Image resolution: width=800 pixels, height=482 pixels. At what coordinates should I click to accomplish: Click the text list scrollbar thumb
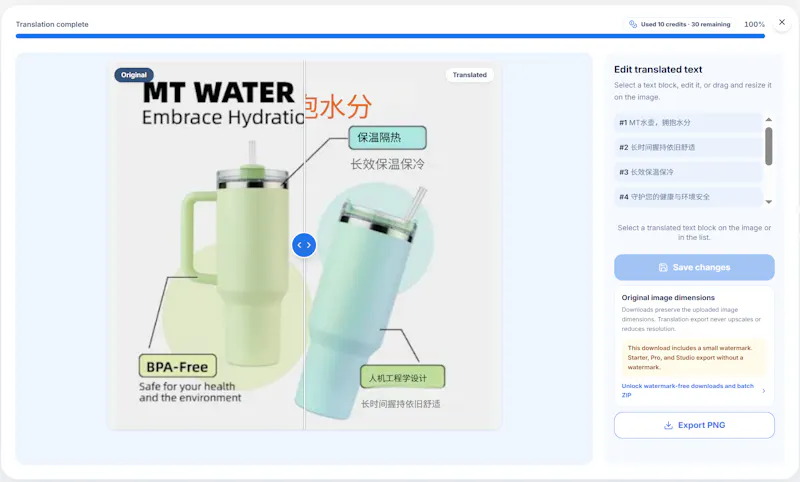[x=769, y=146]
